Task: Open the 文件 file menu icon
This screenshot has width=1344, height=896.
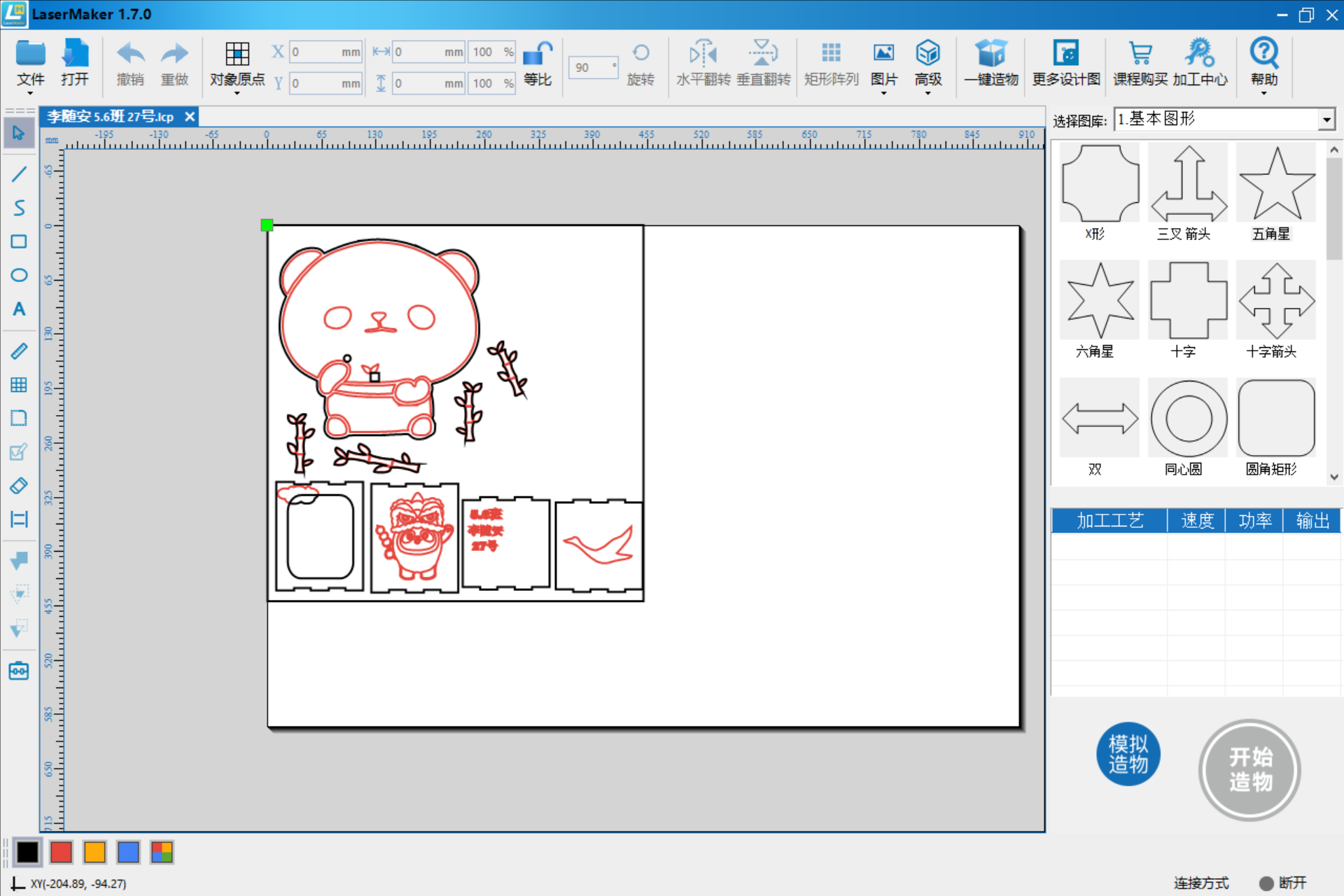Action: tap(30, 54)
